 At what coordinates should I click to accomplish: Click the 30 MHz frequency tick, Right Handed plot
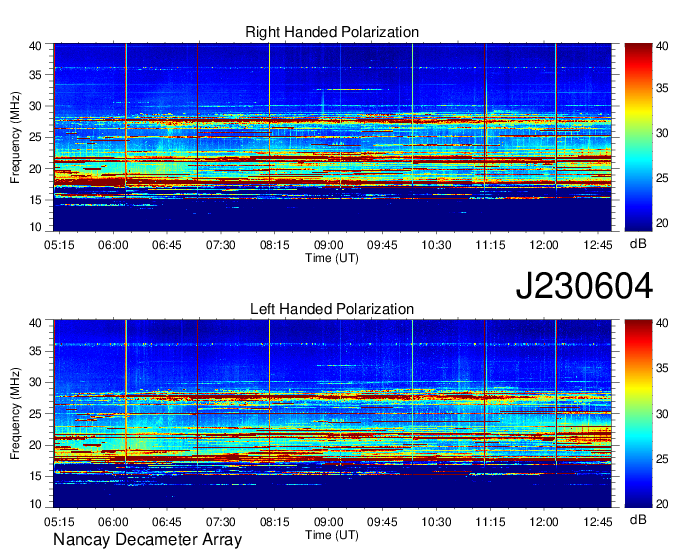tap(35, 106)
